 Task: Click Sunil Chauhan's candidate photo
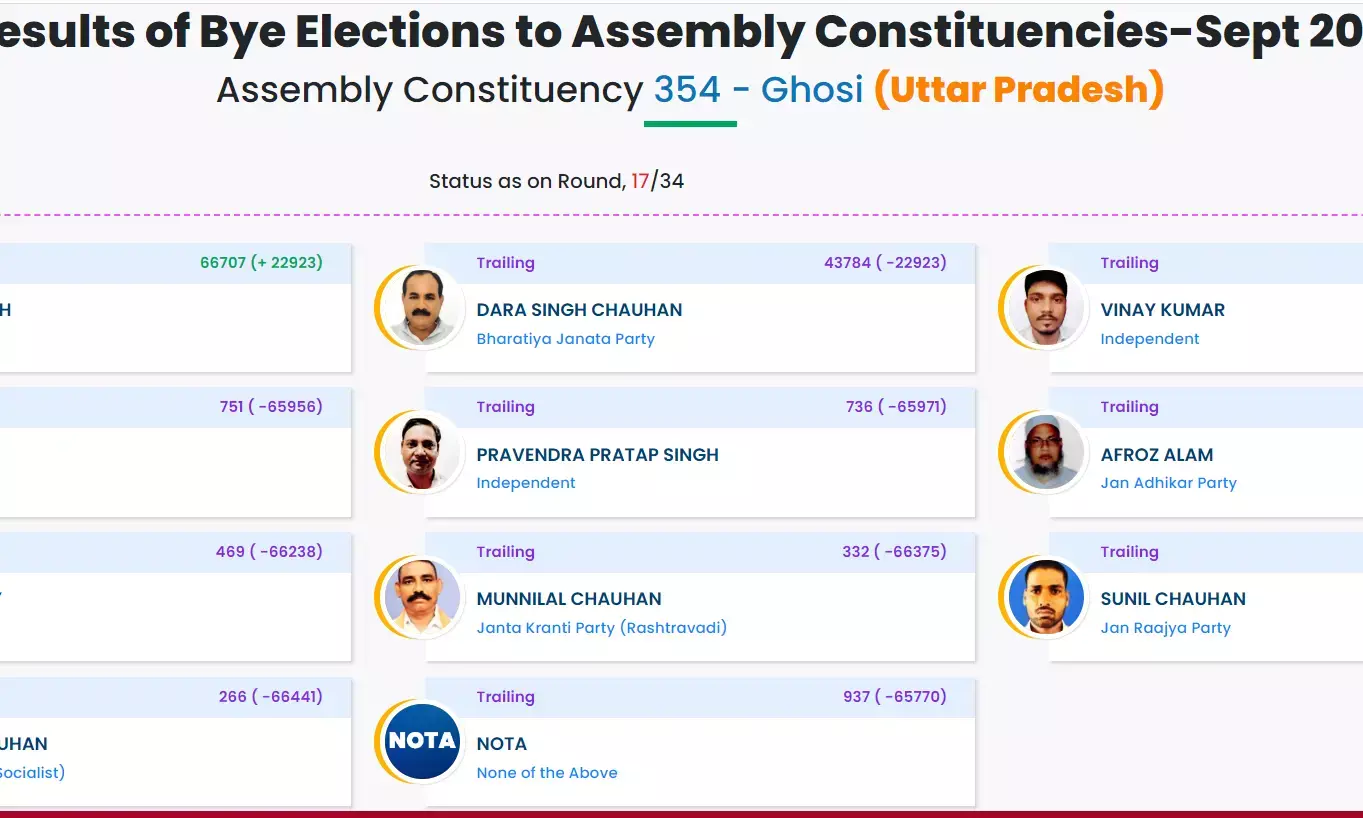click(x=1045, y=597)
